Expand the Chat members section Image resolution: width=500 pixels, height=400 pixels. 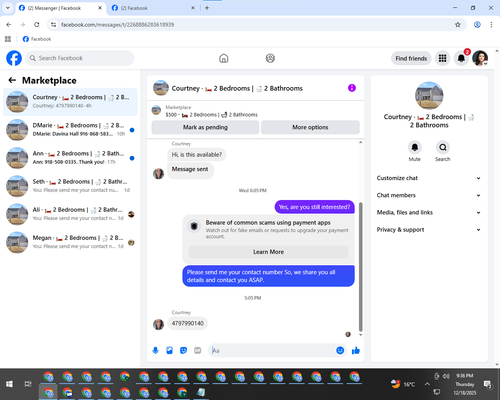(x=429, y=195)
